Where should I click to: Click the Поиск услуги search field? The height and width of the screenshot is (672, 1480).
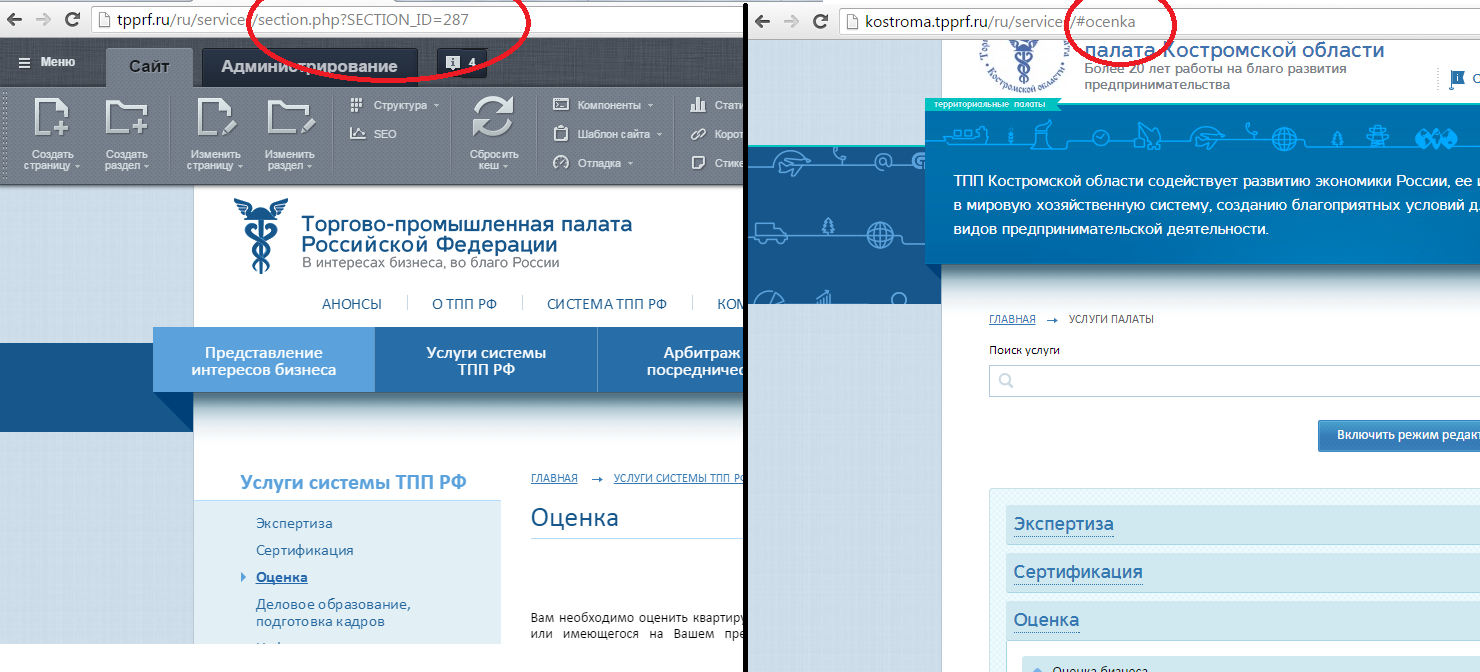point(1234,381)
